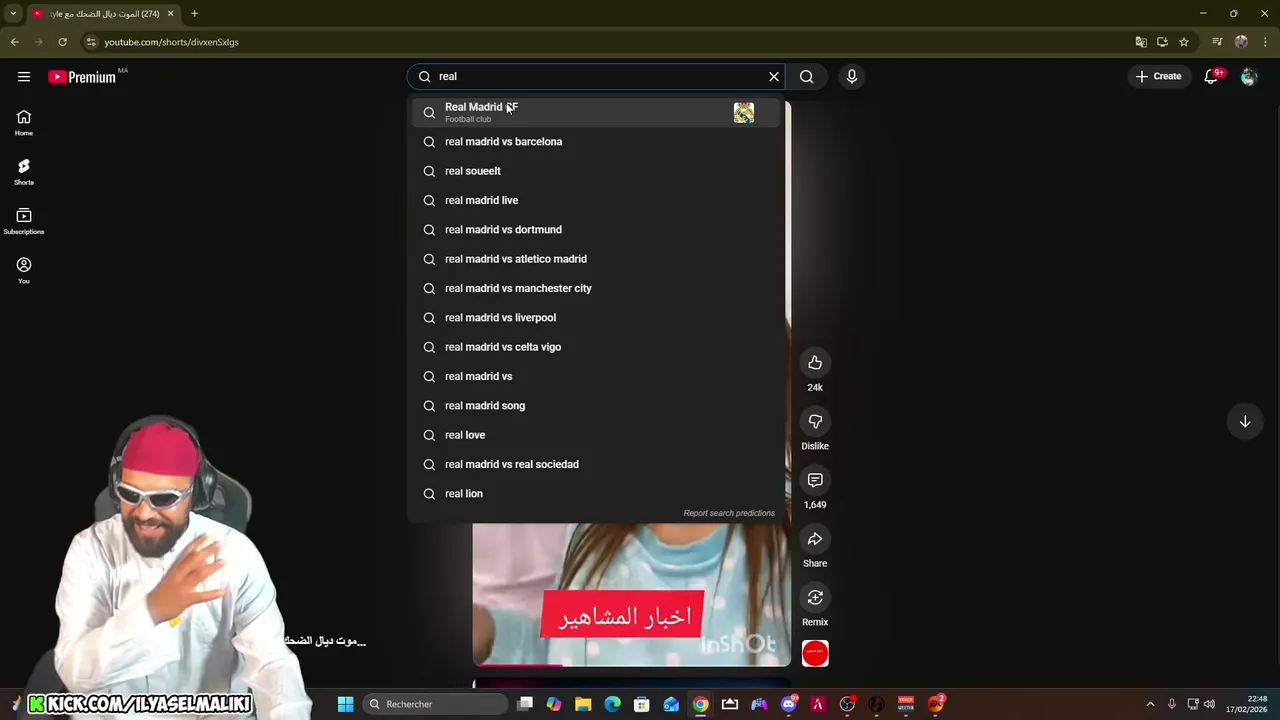Click the address bar URL
Viewport: 1280px width, 720px height.
(x=171, y=42)
